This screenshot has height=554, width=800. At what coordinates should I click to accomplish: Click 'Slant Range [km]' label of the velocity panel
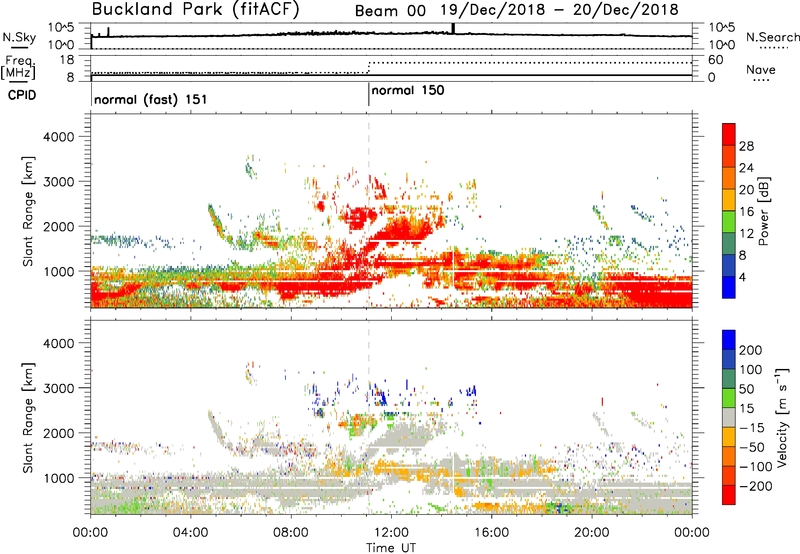pyautogui.click(x=28, y=417)
